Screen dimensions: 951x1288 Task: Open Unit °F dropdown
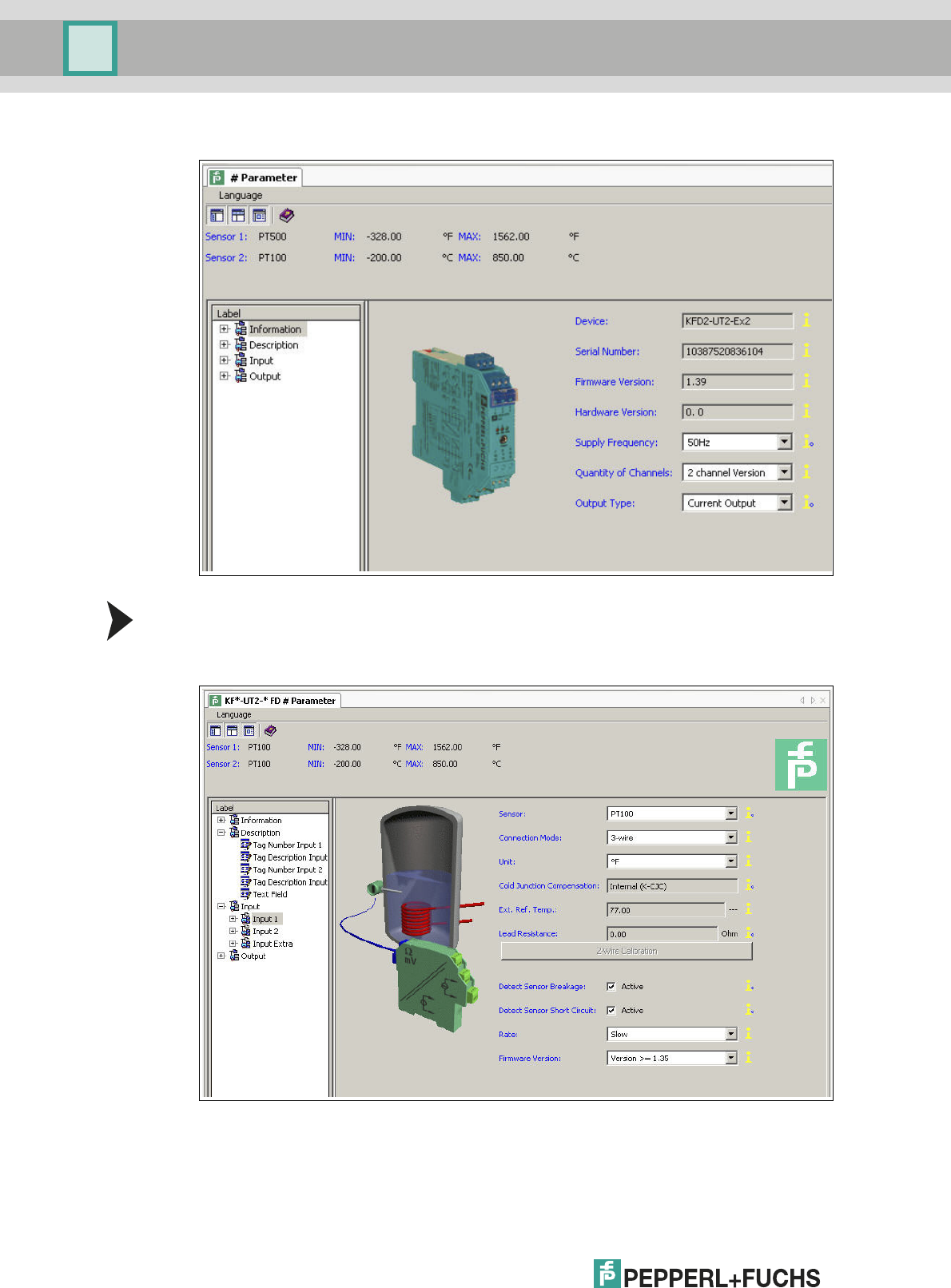730,861
